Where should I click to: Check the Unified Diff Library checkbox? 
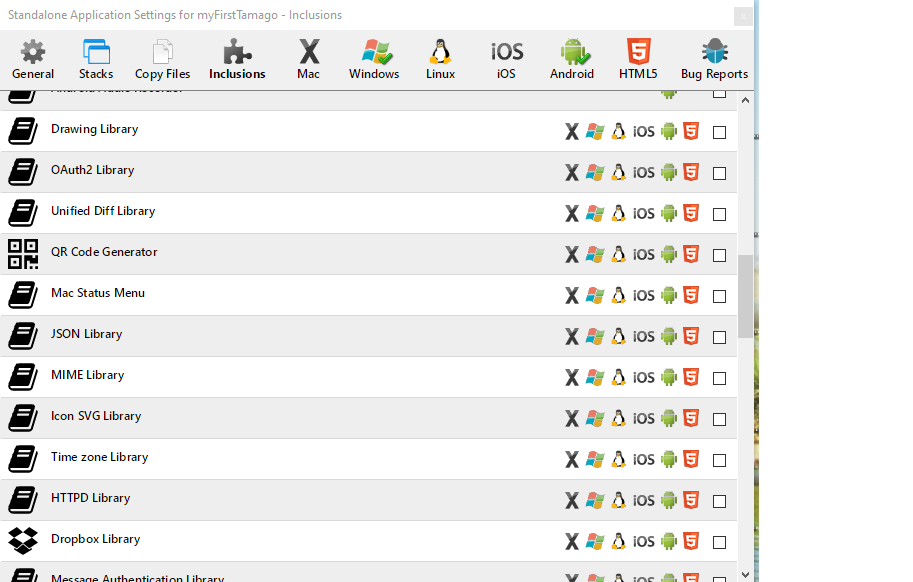point(720,215)
